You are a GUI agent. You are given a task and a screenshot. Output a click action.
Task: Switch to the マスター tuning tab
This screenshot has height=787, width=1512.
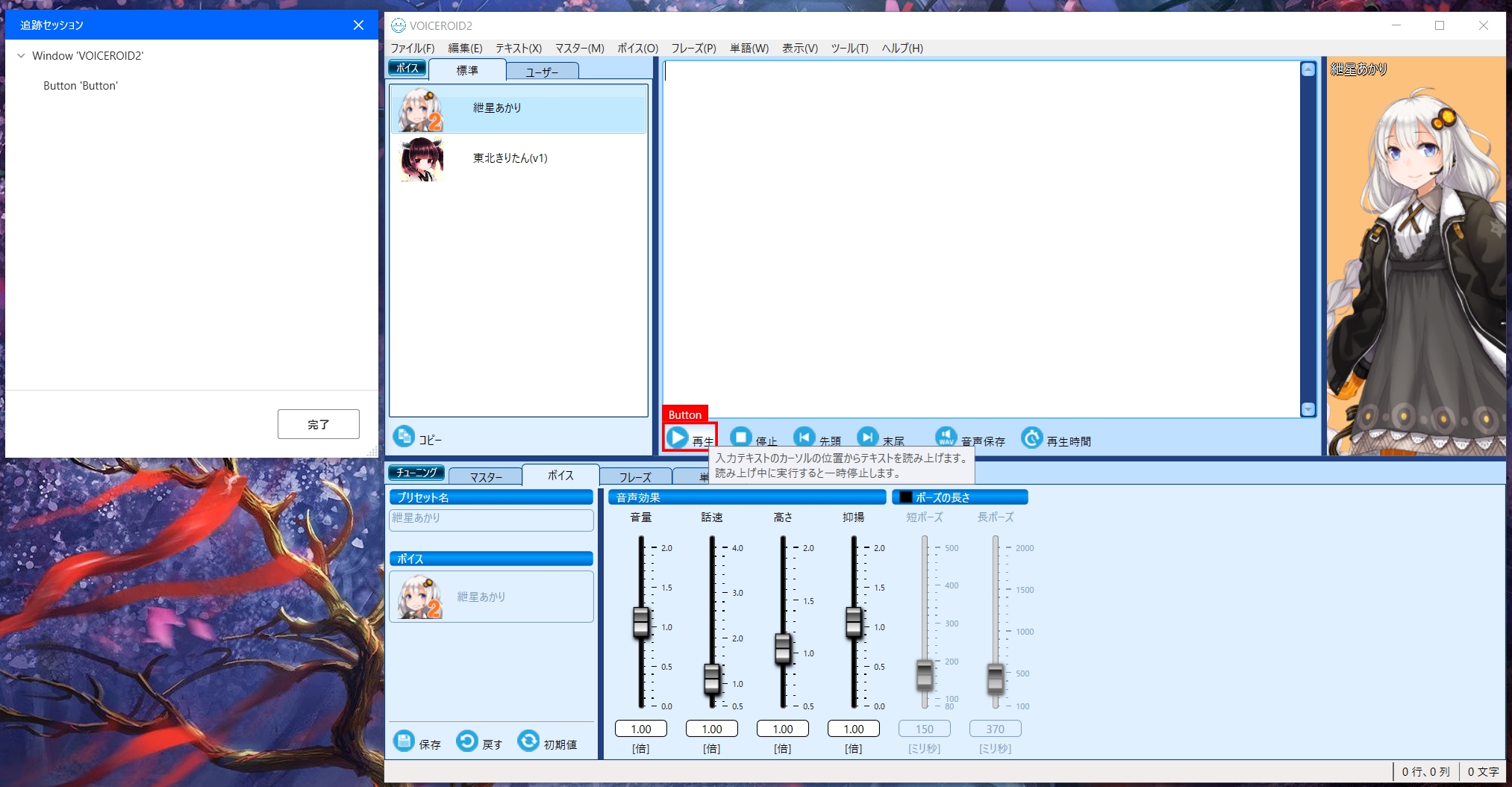(x=486, y=476)
